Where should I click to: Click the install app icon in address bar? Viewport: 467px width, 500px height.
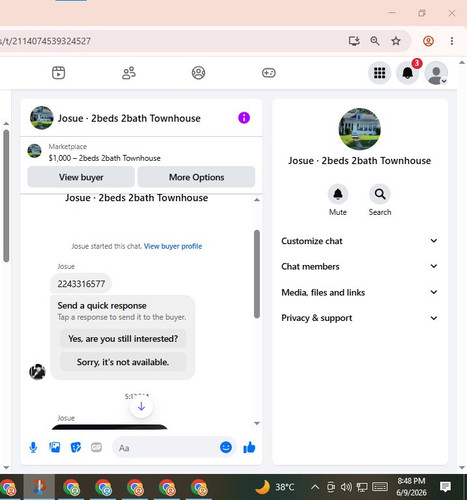coord(354,41)
